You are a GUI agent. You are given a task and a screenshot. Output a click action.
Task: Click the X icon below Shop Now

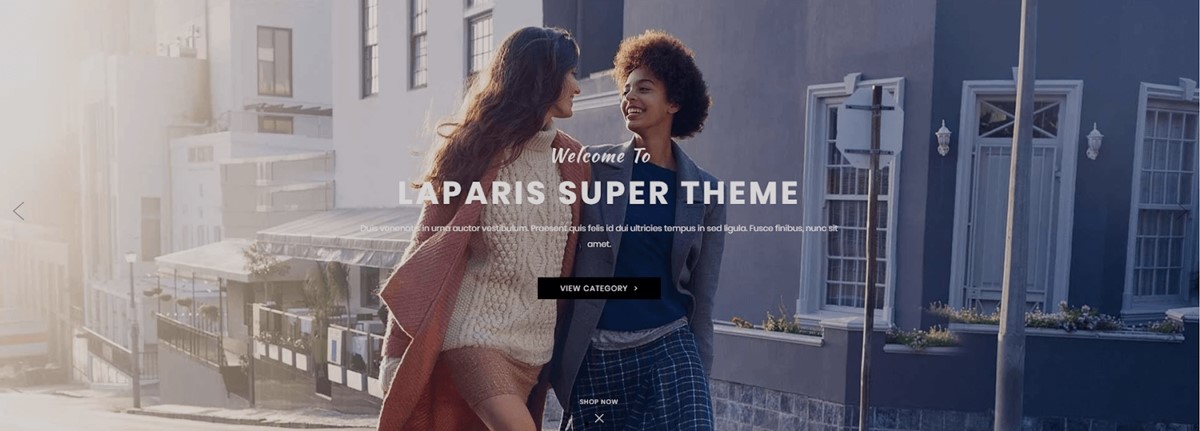coord(599,418)
